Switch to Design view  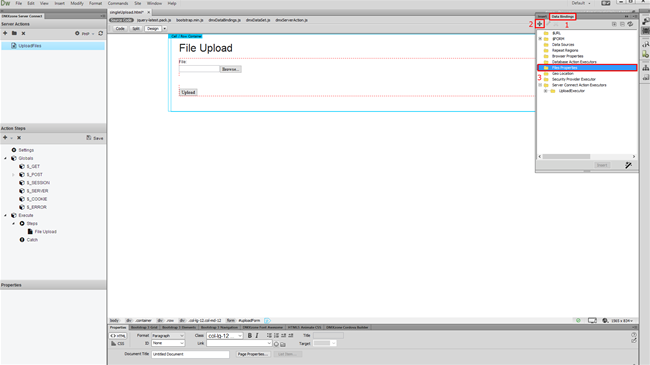pyautogui.click(x=153, y=29)
